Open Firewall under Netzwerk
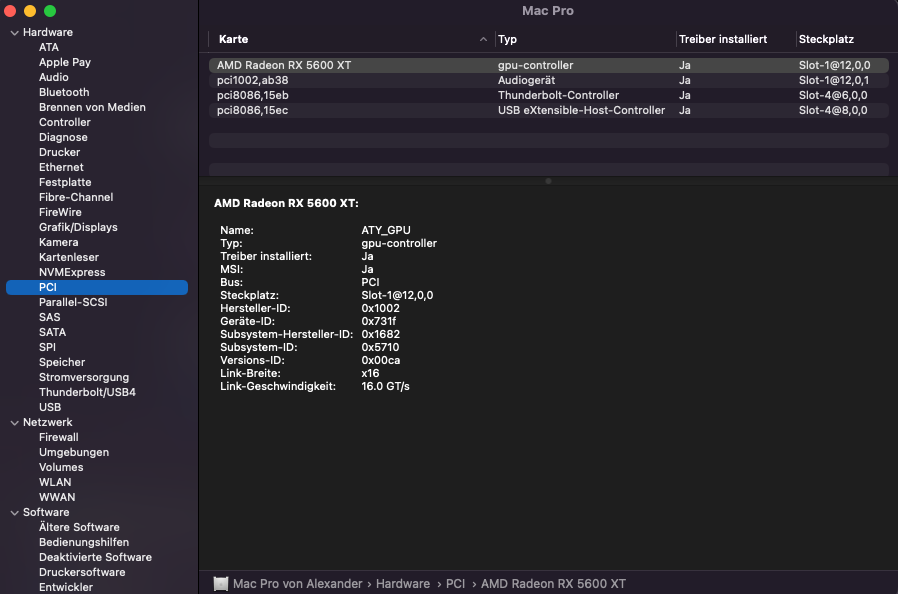This screenshot has width=898, height=594. pos(58,437)
